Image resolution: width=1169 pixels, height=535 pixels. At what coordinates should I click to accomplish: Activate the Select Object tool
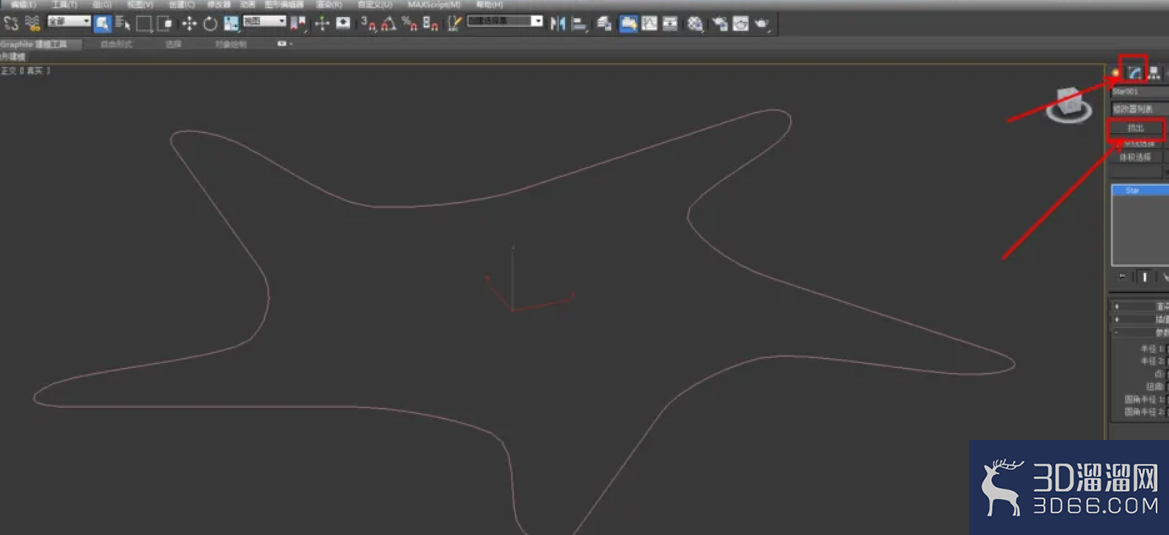[x=102, y=23]
